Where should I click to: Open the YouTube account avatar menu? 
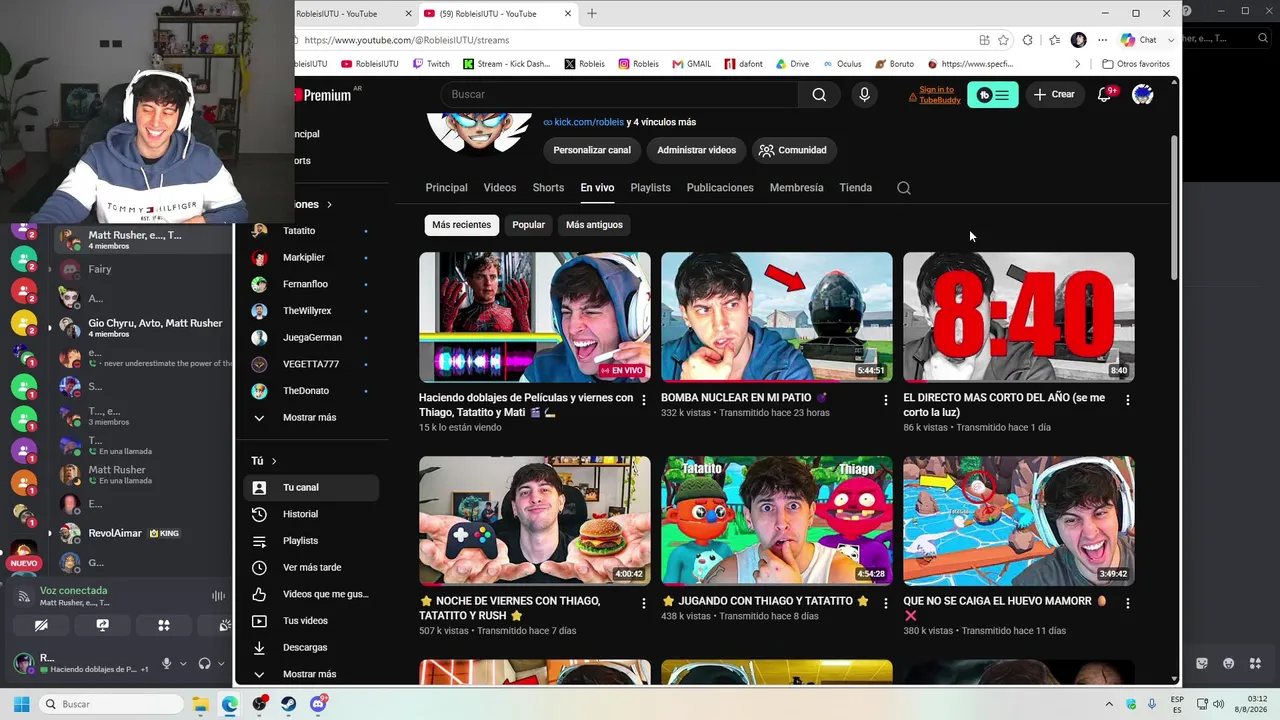pyautogui.click(x=1142, y=94)
